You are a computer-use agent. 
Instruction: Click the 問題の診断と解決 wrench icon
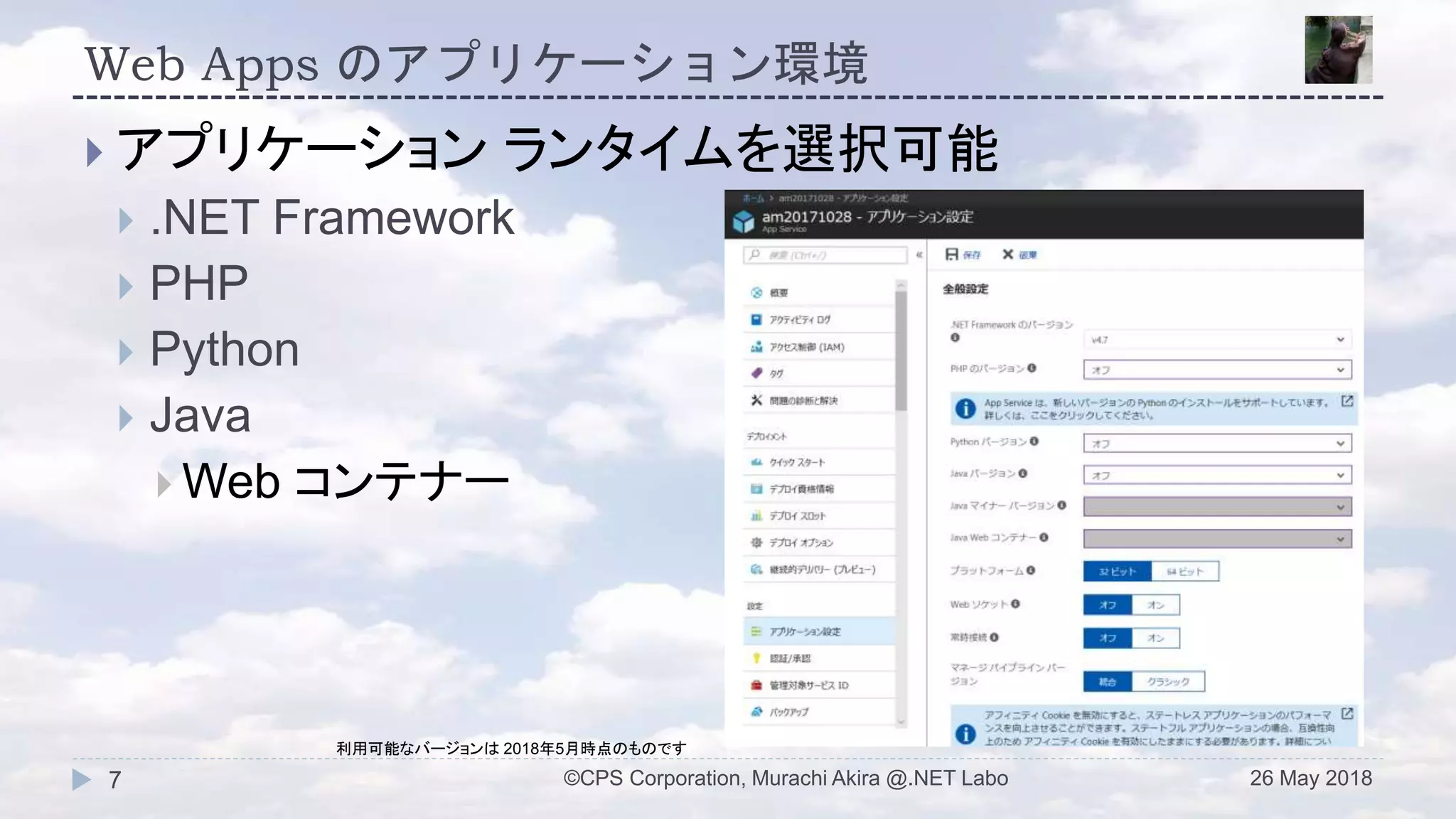coord(756,400)
